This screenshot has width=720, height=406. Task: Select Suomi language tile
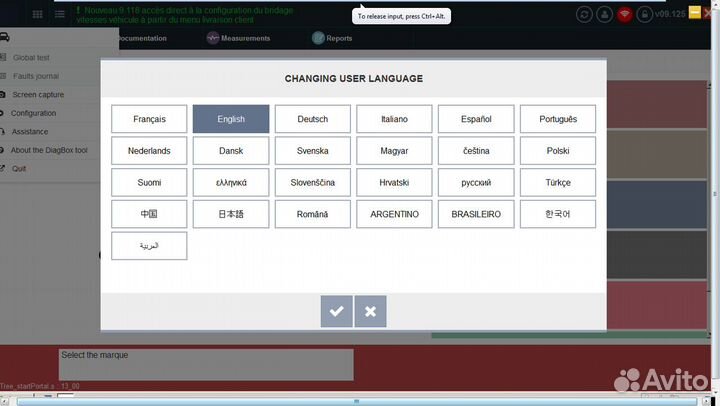(149, 182)
